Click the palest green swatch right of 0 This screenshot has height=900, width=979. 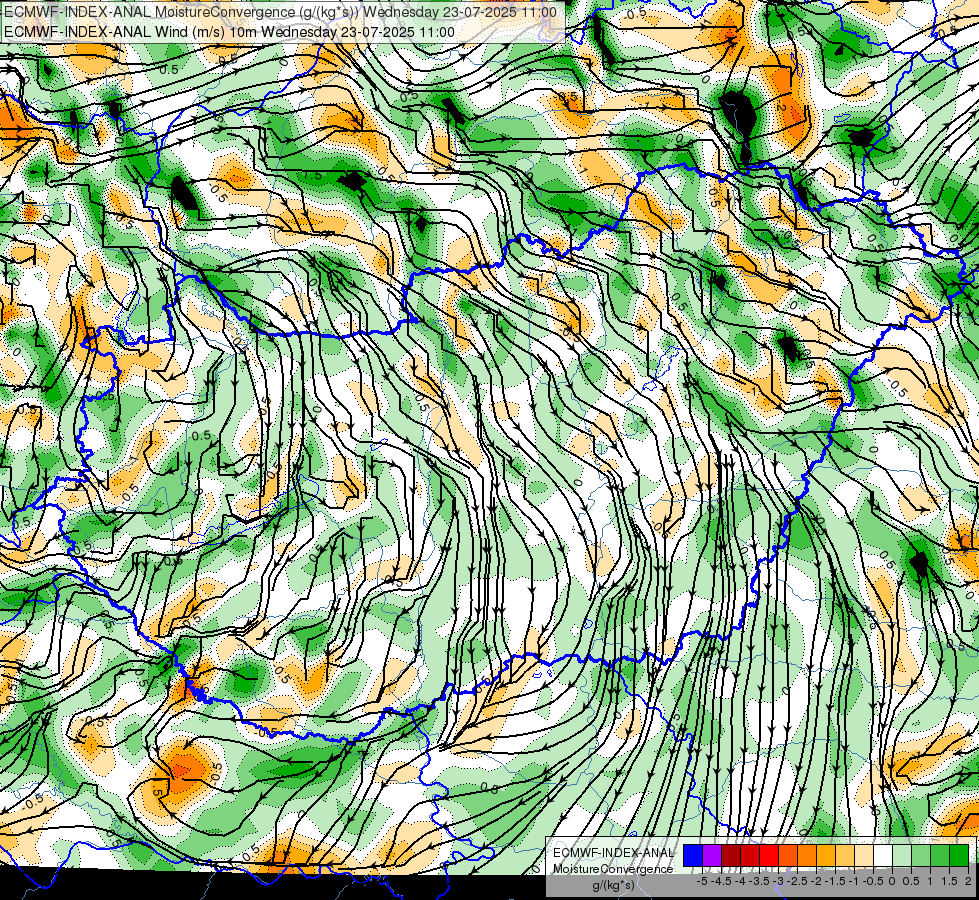(x=902, y=856)
